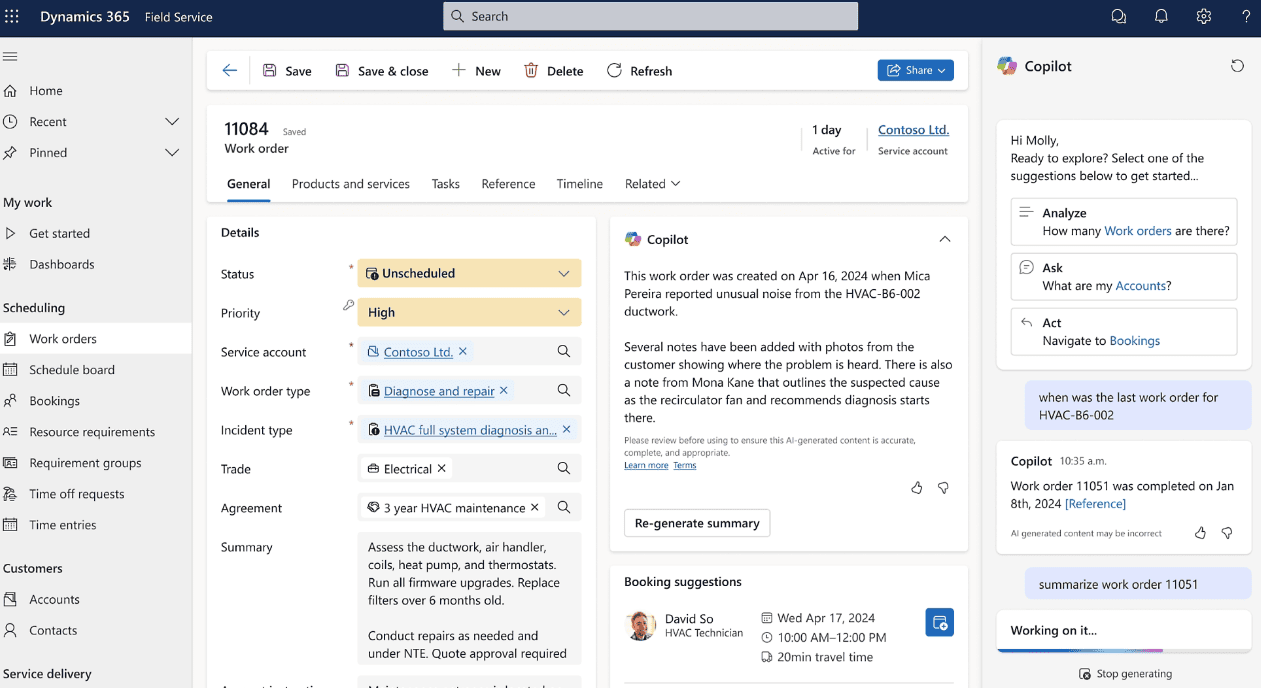Switch to the General tab
The height and width of the screenshot is (688, 1261).
point(249,184)
